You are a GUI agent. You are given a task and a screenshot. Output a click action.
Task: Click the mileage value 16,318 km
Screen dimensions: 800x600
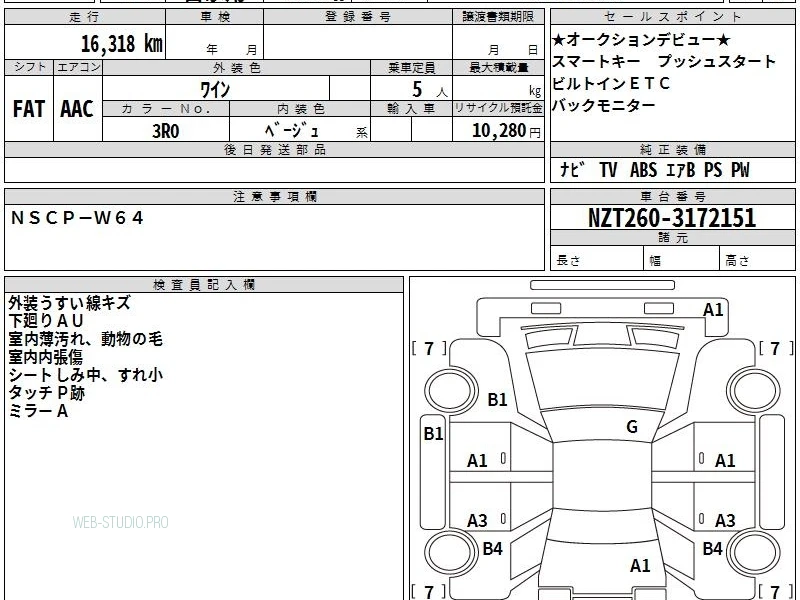tap(121, 43)
